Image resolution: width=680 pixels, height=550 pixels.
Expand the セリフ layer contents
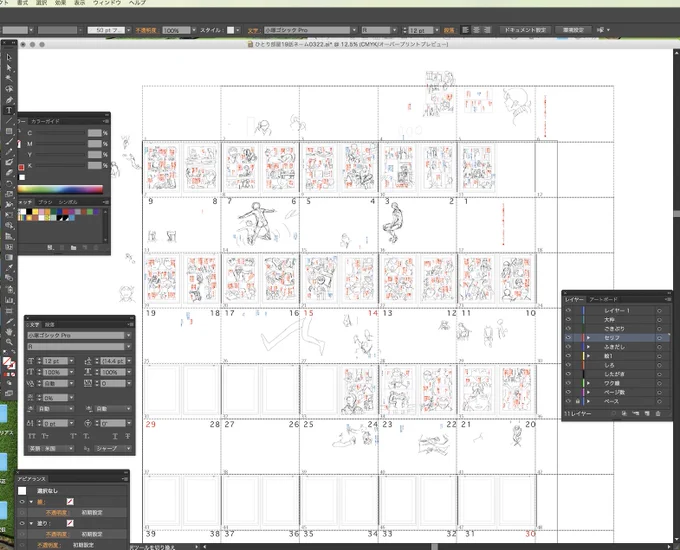click(588, 337)
